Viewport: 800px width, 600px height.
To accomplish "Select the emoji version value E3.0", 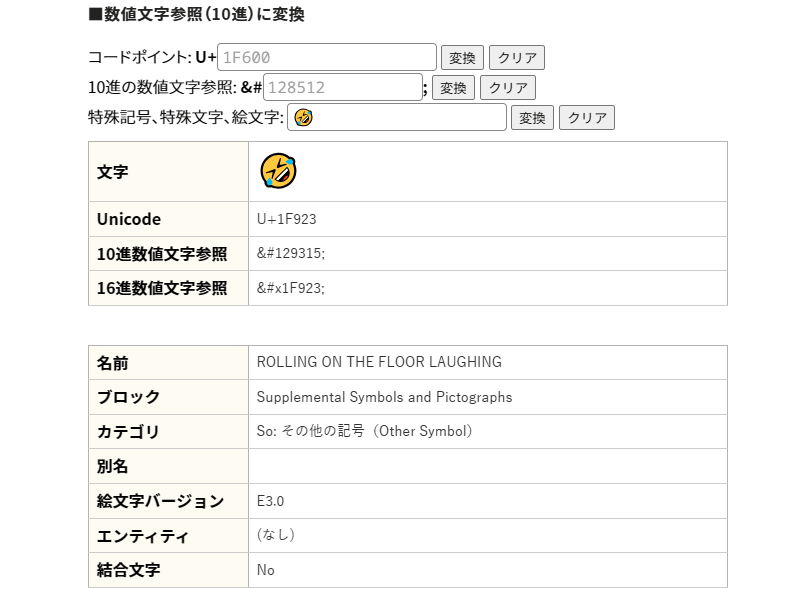I will (x=270, y=502).
